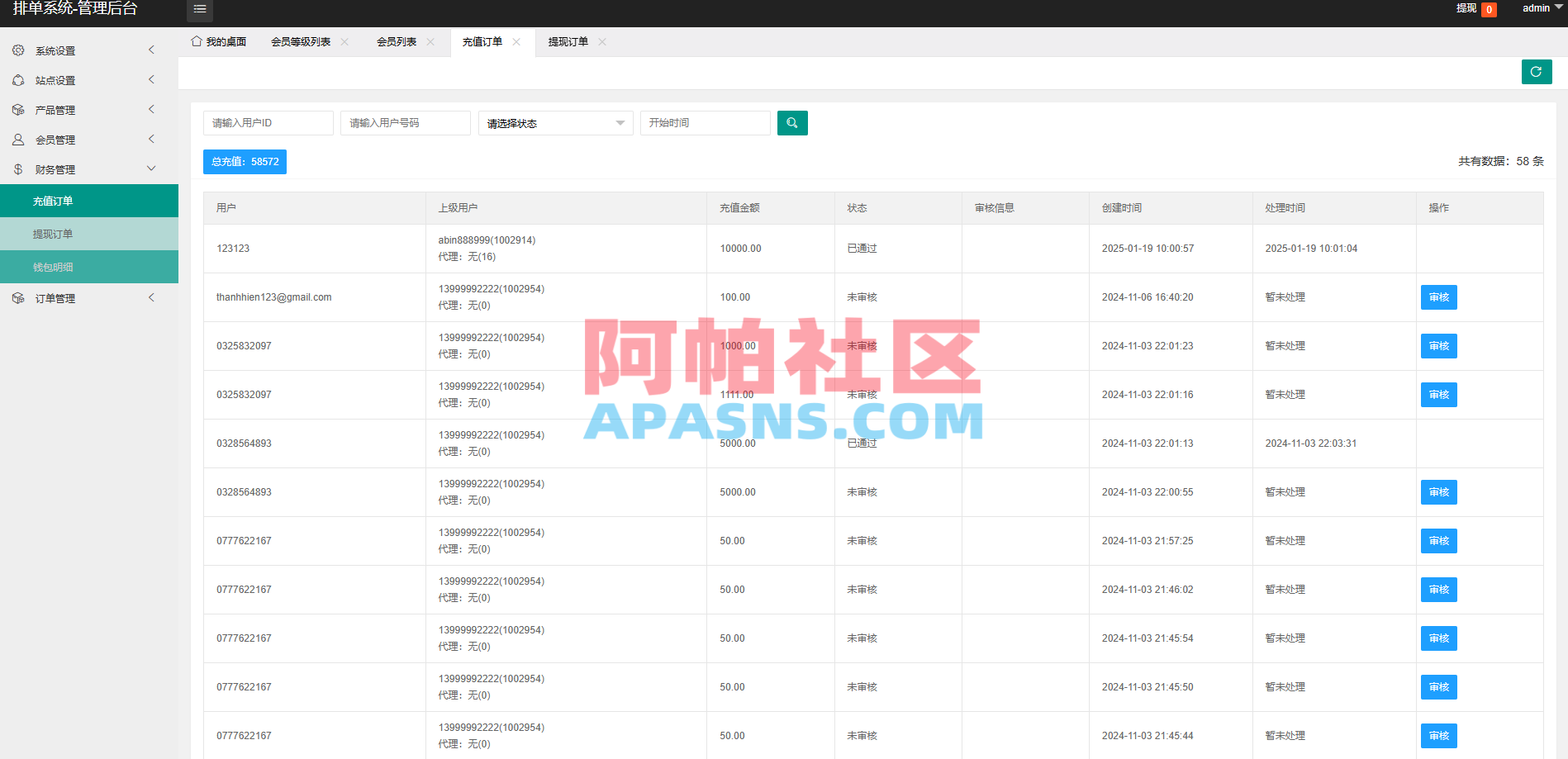Refresh the page using the teal refresh icon
This screenshot has width=1568, height=759.
[x=1537, y=72]
